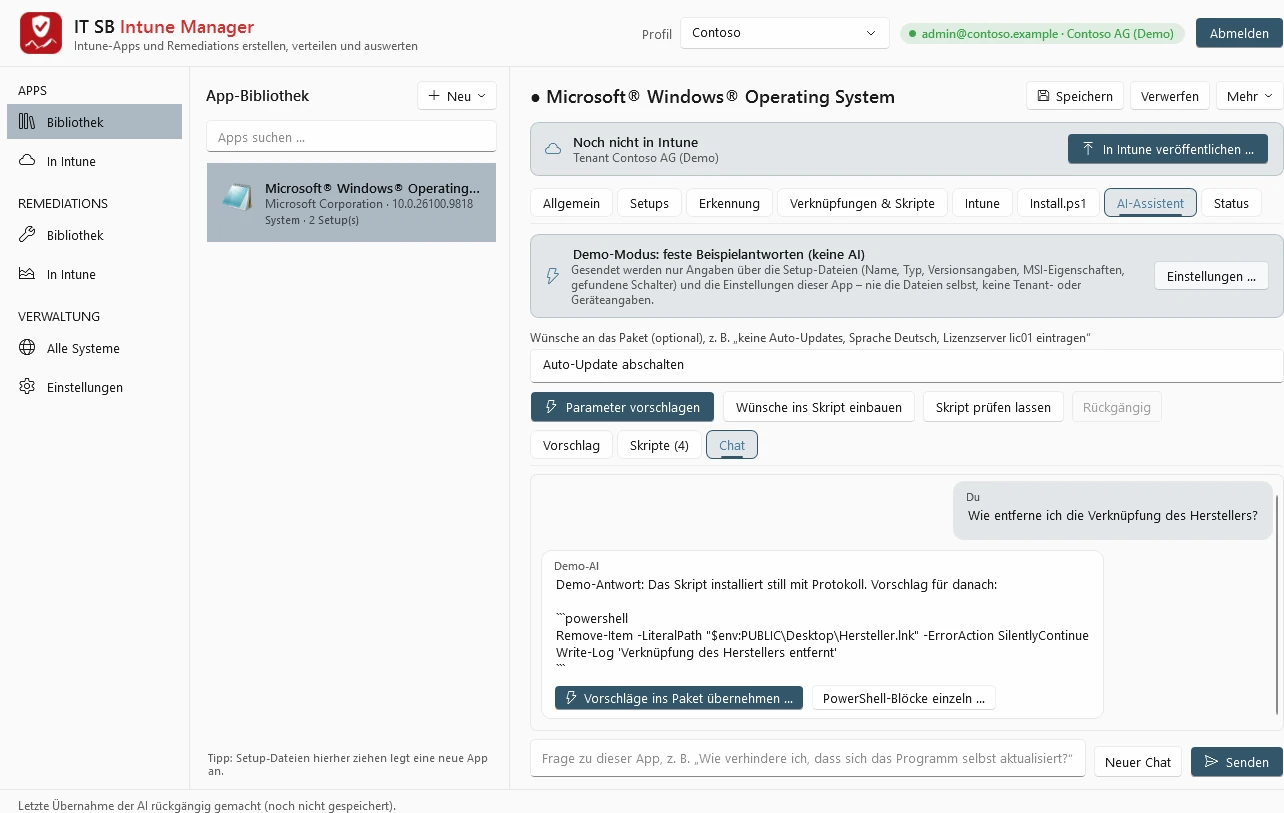Select the Chat sub-tab

coord(732,445)
